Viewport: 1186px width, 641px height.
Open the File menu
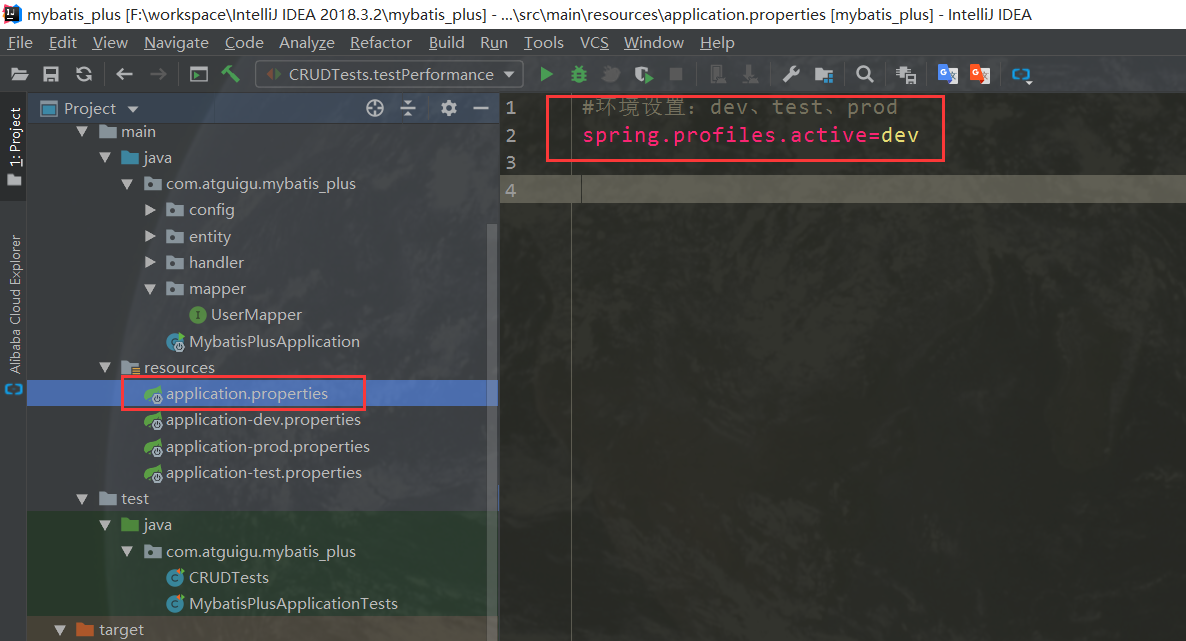click(x=20, y=43)
